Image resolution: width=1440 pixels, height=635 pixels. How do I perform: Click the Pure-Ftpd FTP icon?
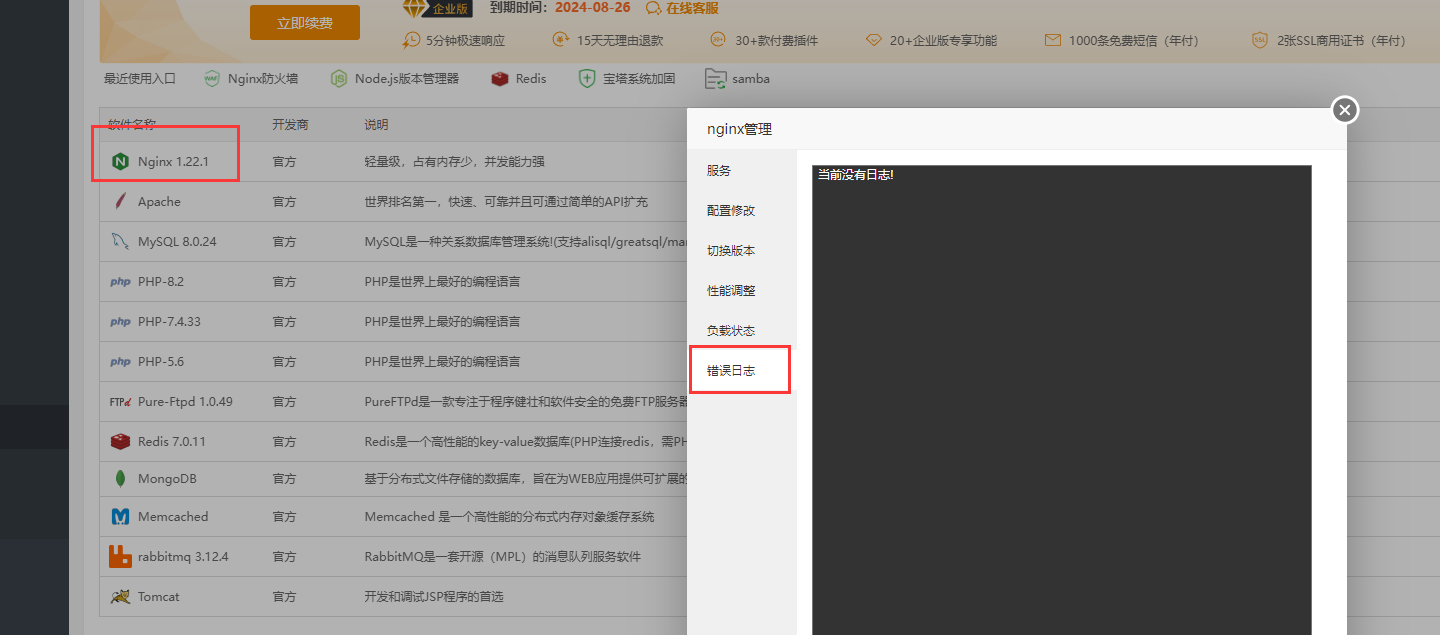point(120,402)
